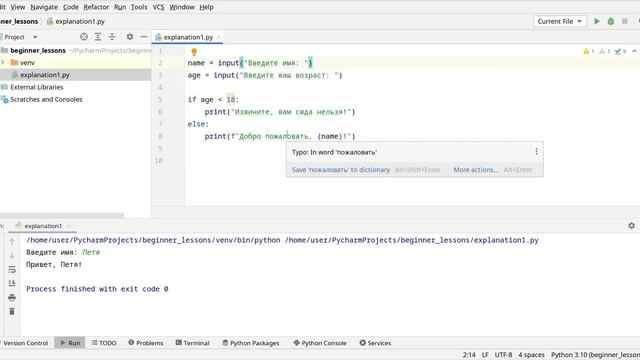Open Python Packages tool window

click(251, 343)
